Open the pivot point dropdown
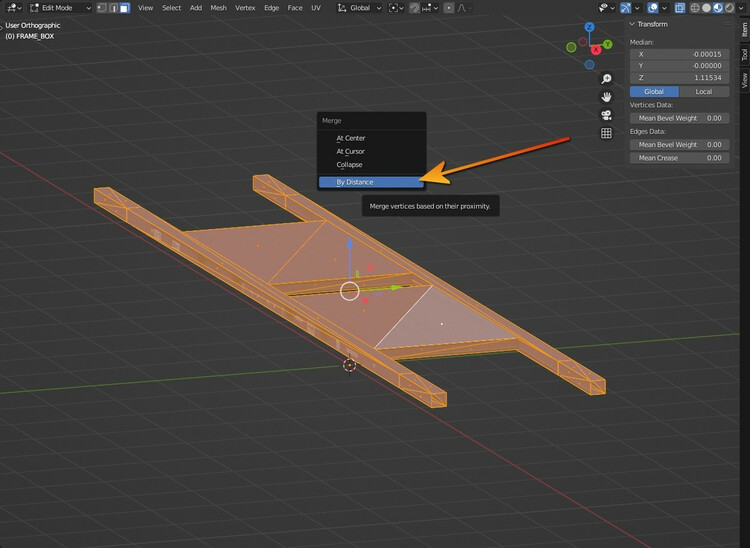Image resolution: width=750 pixels, height=548 pixels. [x=396, y=8]
